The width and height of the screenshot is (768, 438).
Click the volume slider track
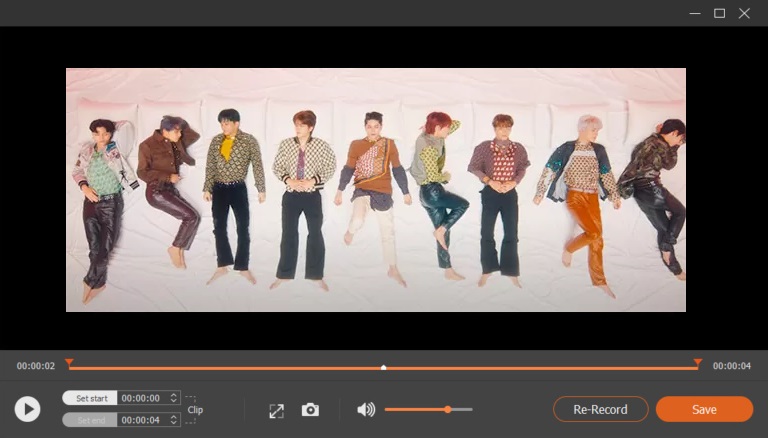(x=429, y=410)
